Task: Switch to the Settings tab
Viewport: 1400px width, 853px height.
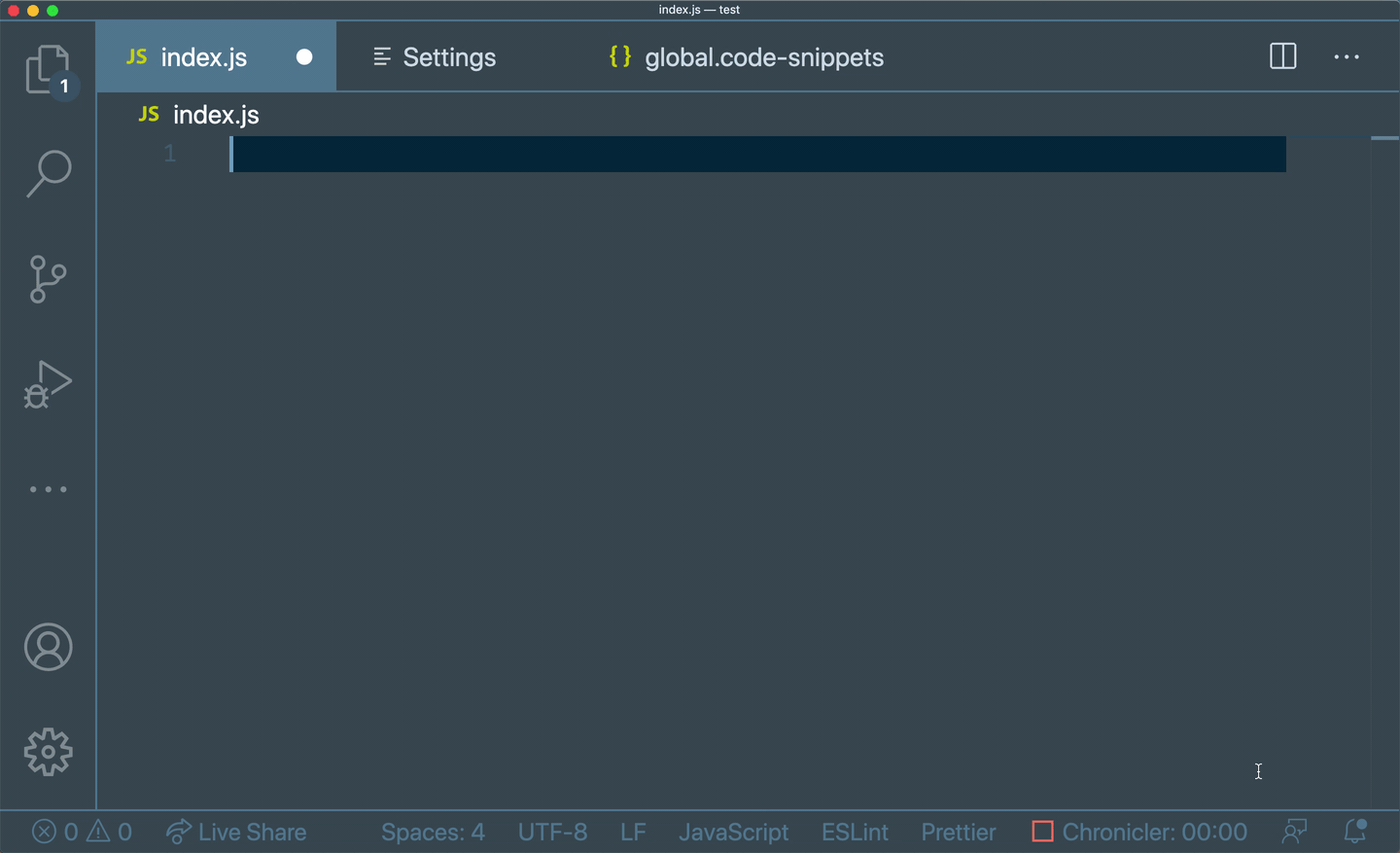Action: pyautogui.click(x=435, y=56)
